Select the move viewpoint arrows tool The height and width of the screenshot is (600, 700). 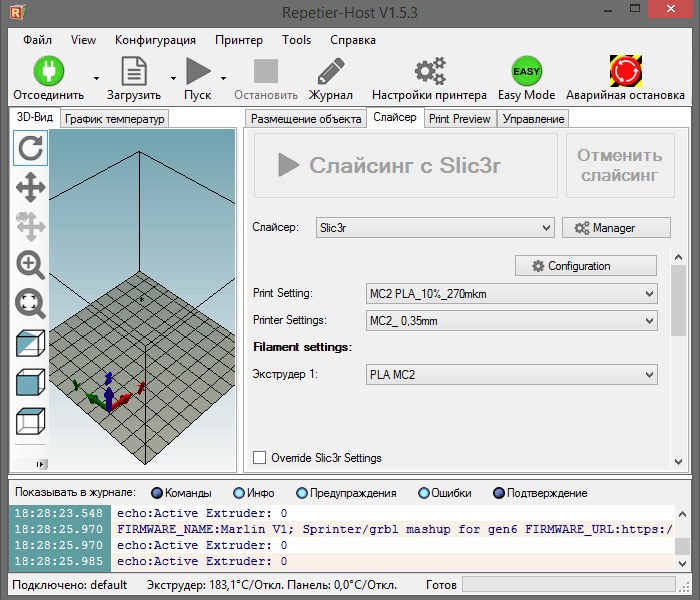tap(30, 187)
